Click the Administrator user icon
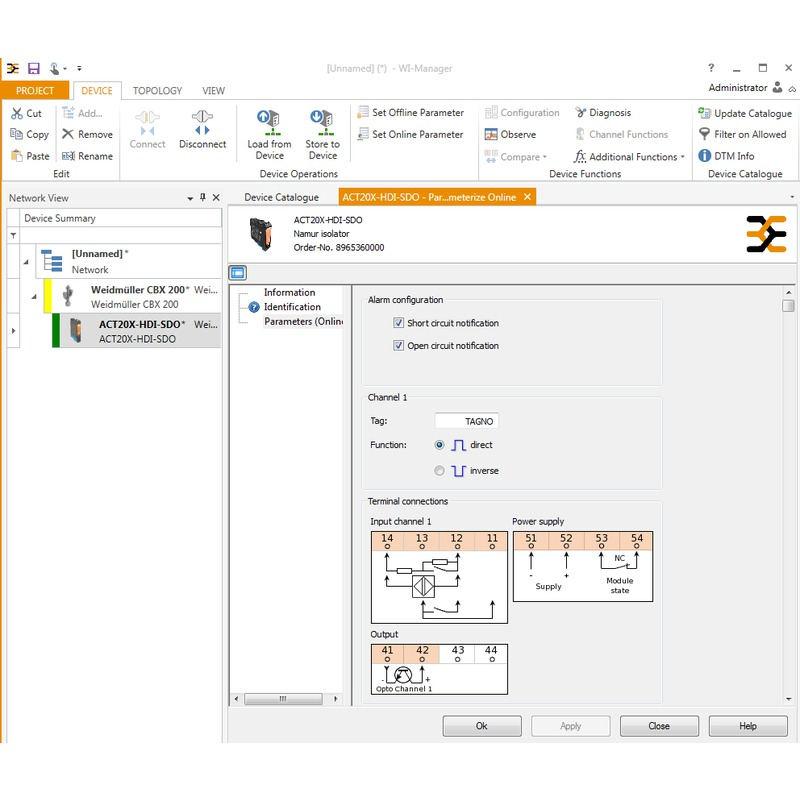The image size is (800, 800). click(777, 87)
